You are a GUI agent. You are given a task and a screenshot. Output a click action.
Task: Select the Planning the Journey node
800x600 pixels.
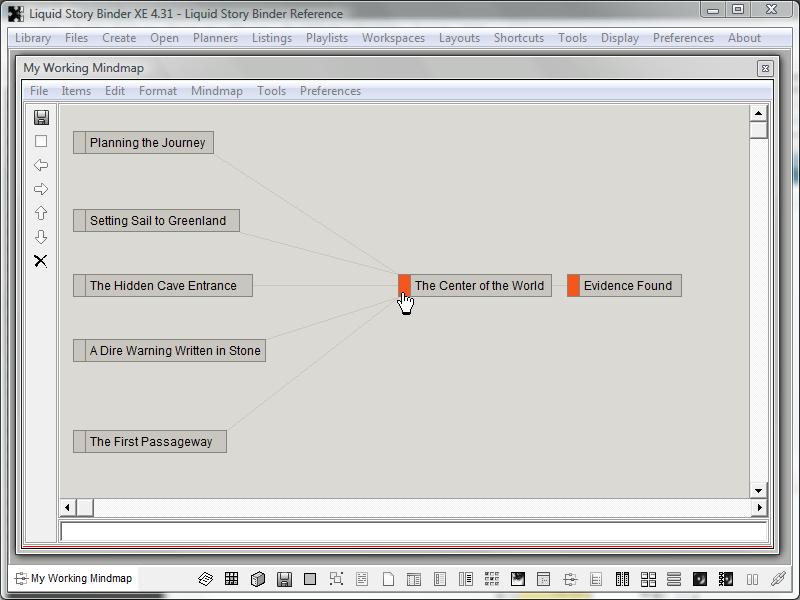click(x=147, y=143)
